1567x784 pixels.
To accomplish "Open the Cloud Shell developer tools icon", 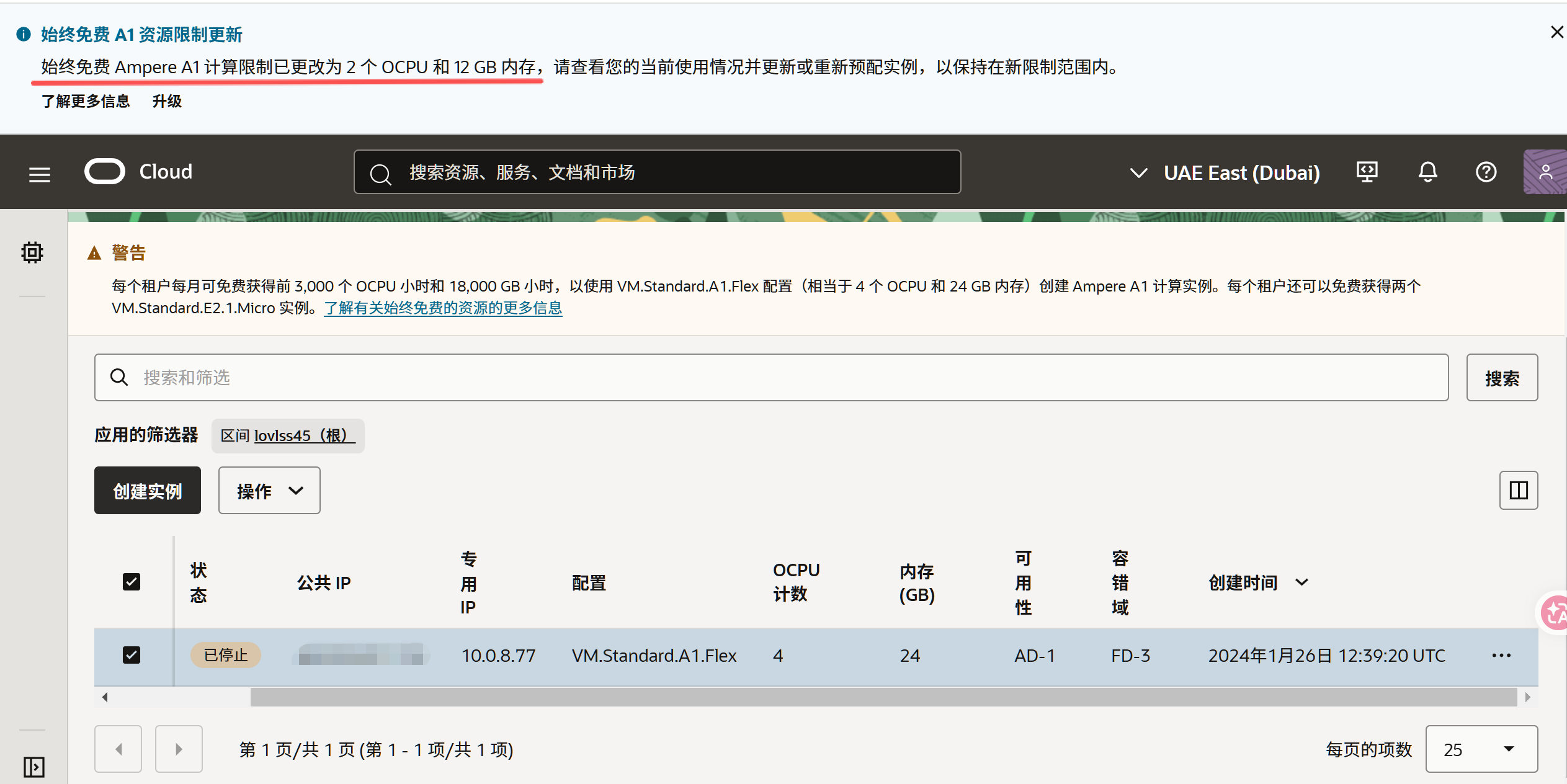I will 1367,172.
